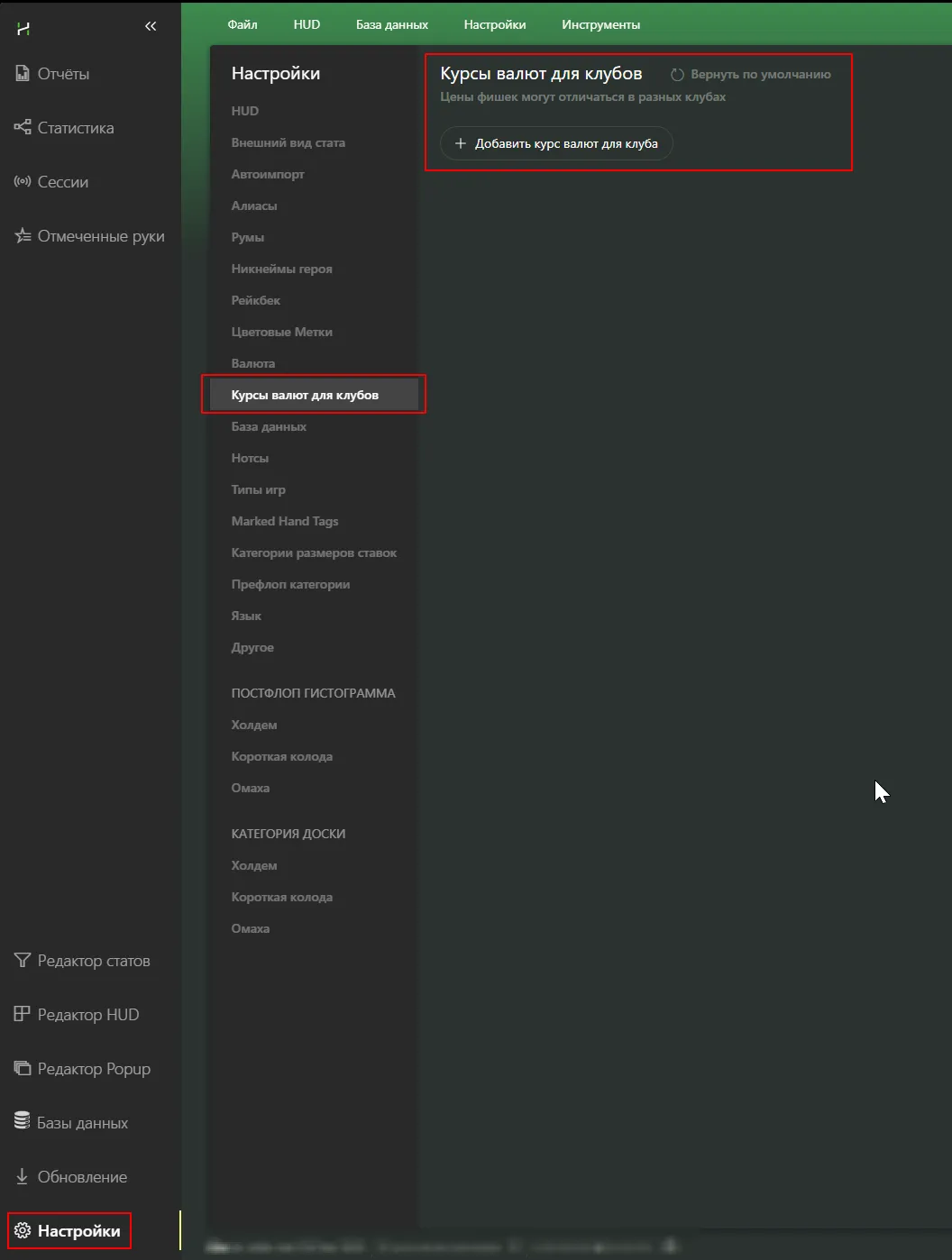Collapse the left sidebar with double-chevron icon
The height and width of the screenshot is (1260, 952).
151,27
